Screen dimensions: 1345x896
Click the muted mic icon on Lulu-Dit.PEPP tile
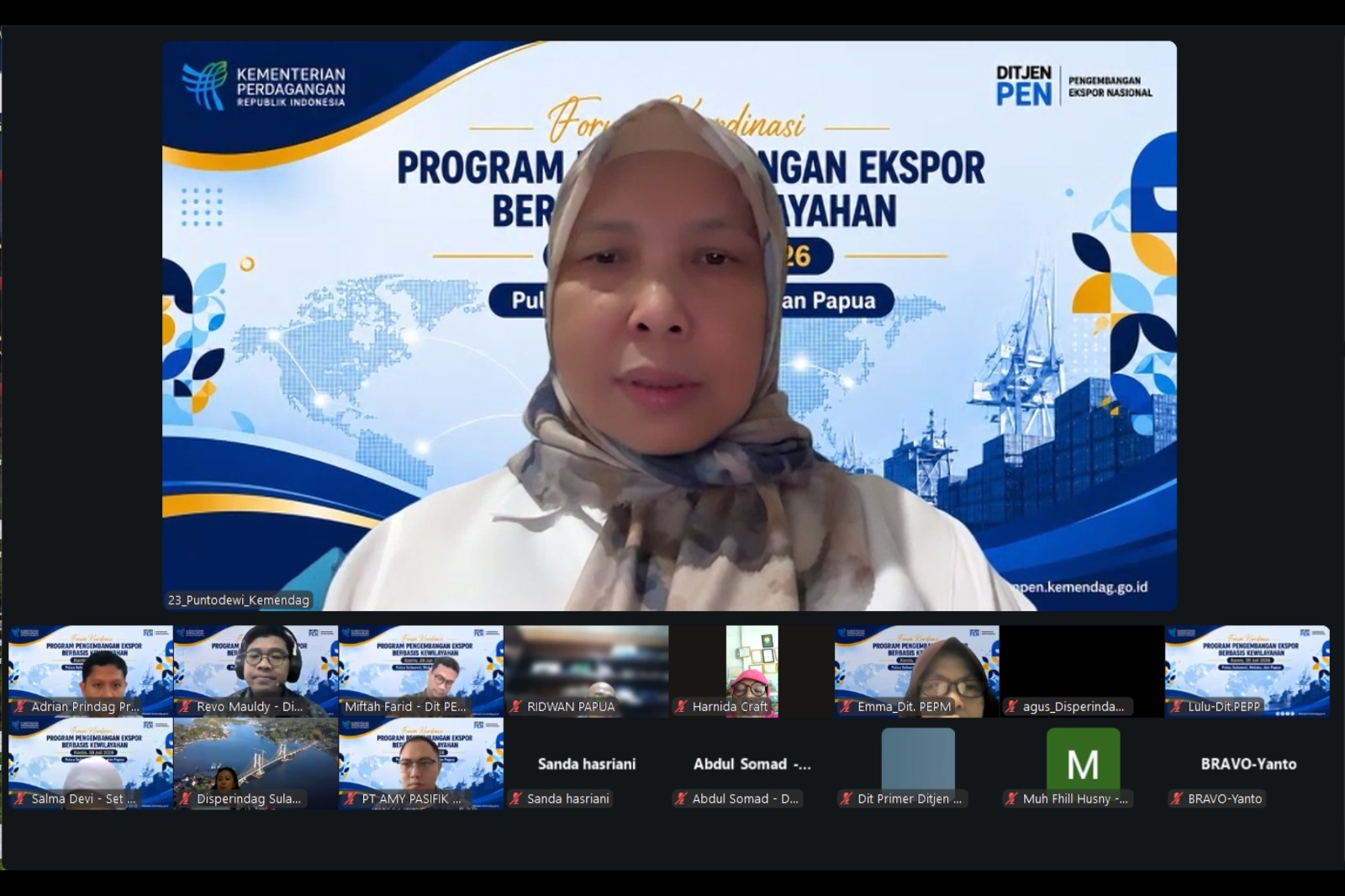1177,707
